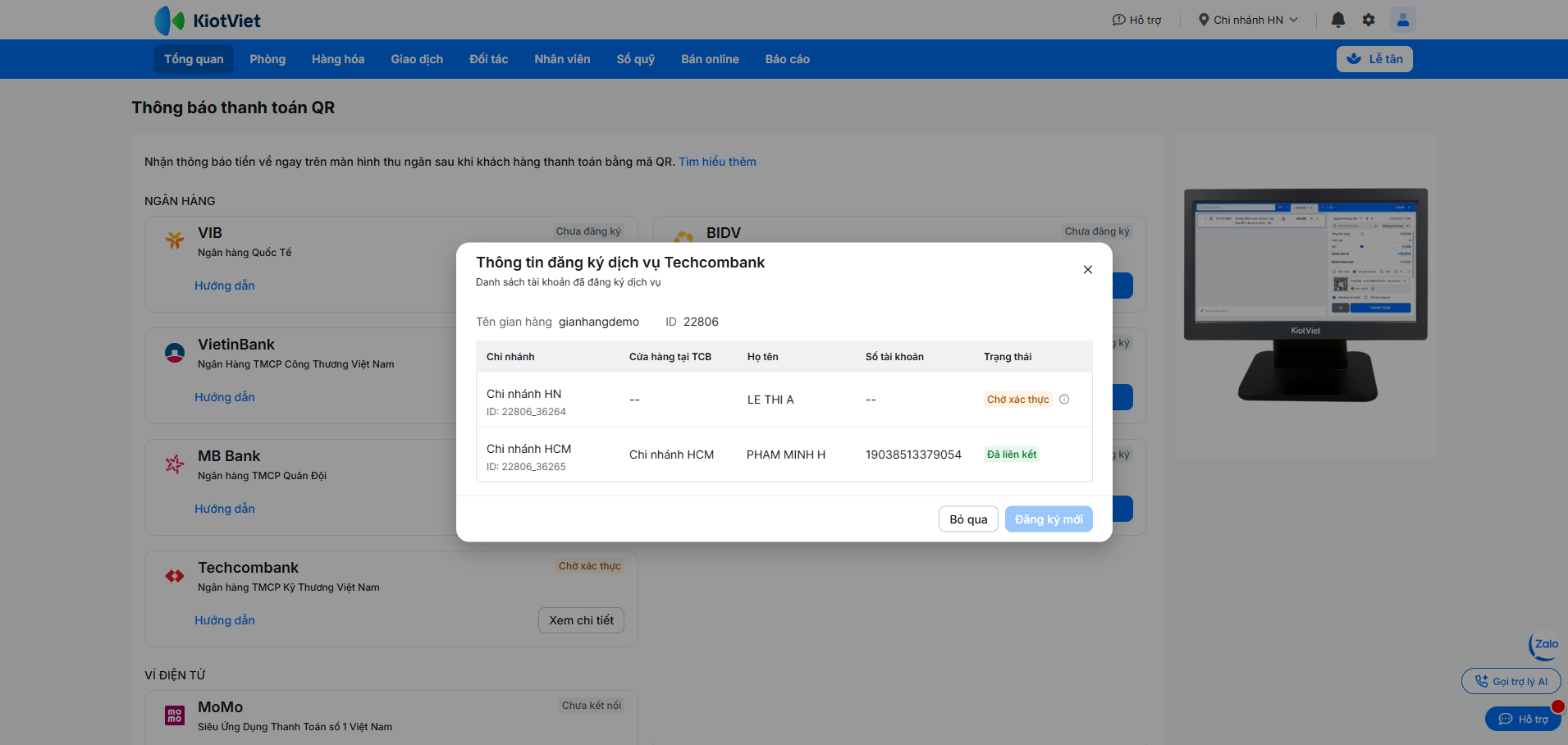Click the user account avatar icon
This screenshot has width=1568, height=745.
pos(1402,20)
